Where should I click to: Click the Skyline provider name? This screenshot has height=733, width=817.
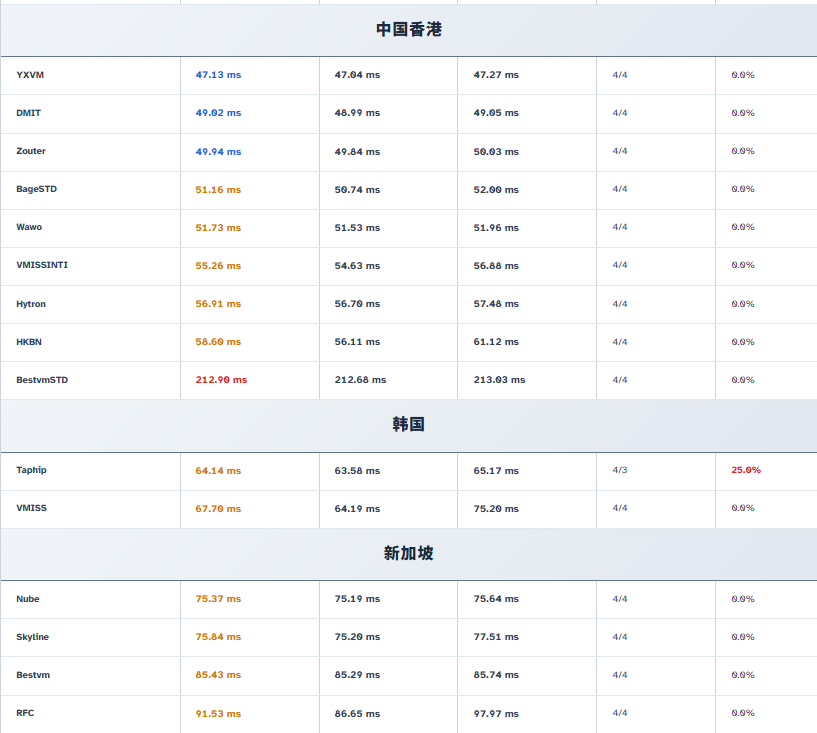(x=32, y=637)
